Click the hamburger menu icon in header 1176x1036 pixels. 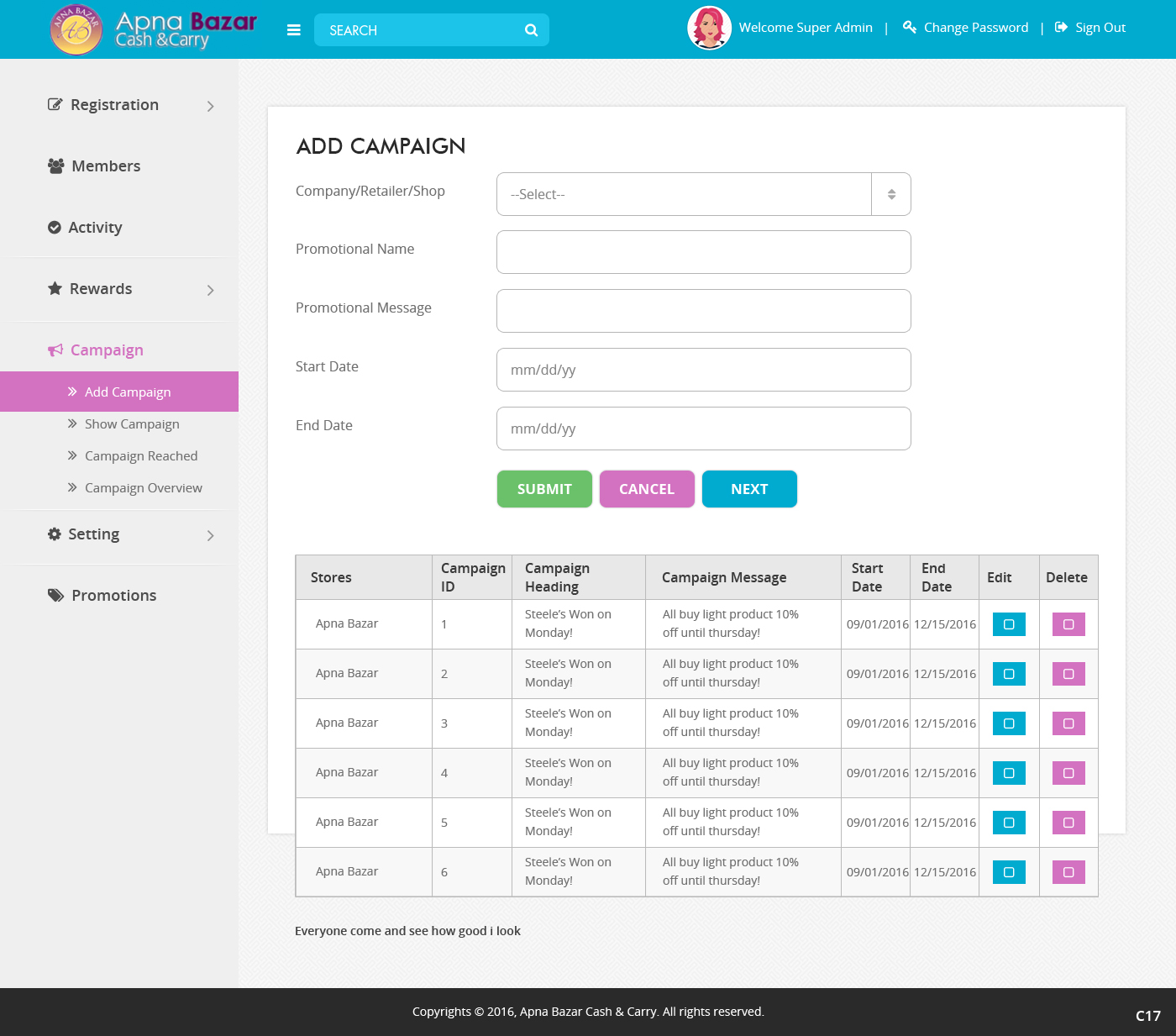(x=294, y=30)
